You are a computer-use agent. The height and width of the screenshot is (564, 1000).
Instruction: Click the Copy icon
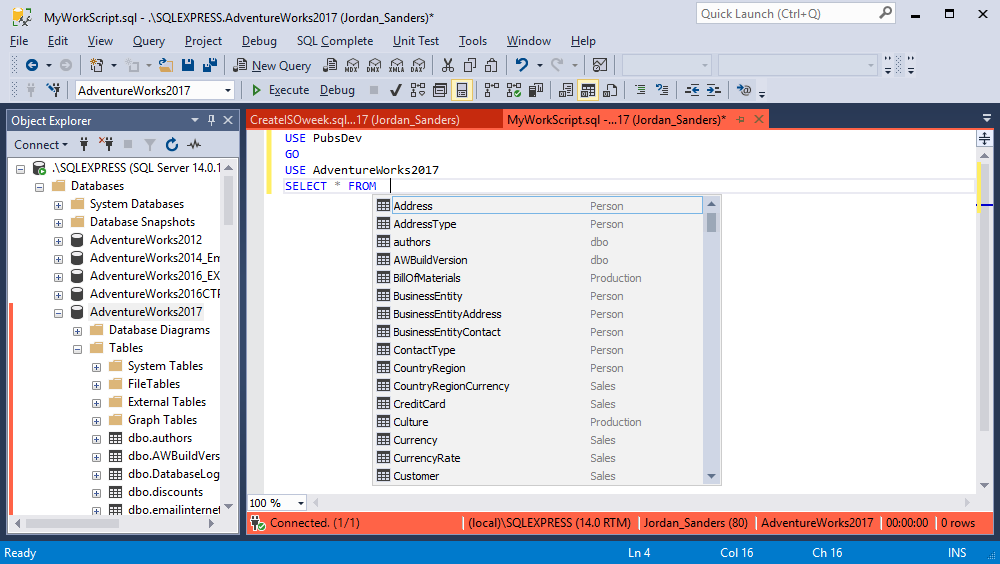pyautogui.click(x=470, y=65)
